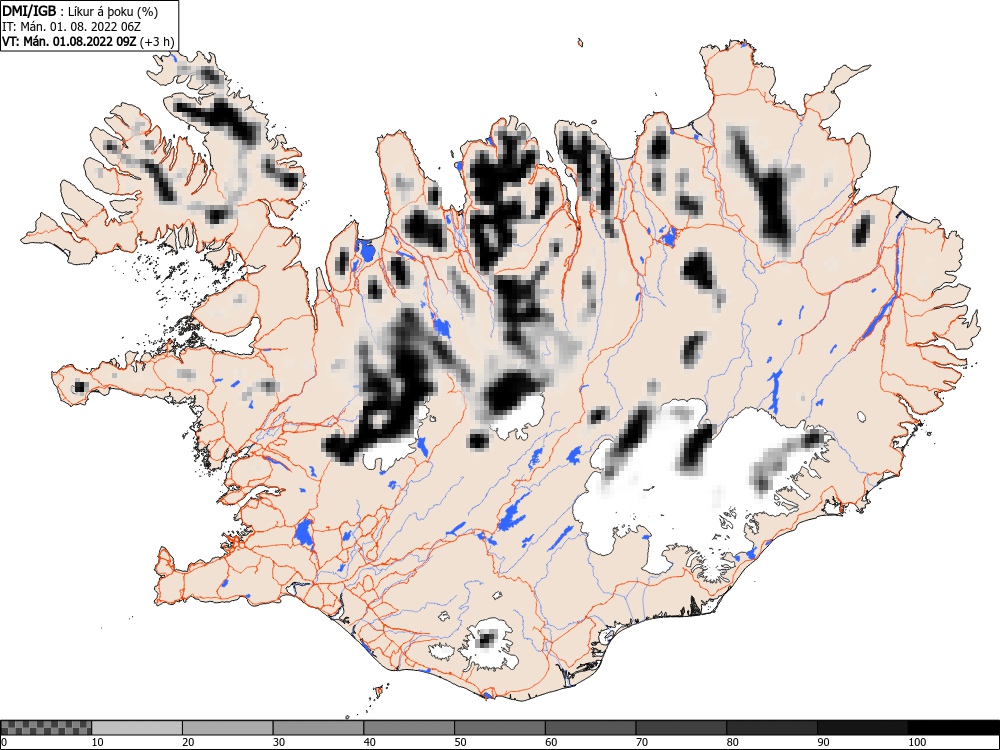The width and height of the screenshot is (1000, 750).
Task: Click the '(+3 h)' forecast offset text
Action: coord(156,41)
